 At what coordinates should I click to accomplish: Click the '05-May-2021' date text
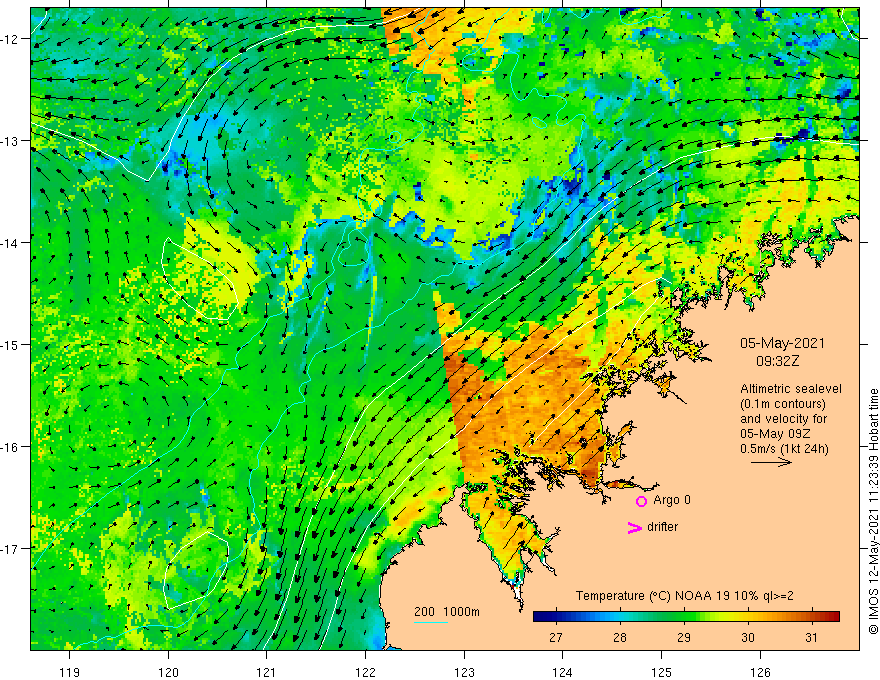pyautogui.click(x=782, y=343)
